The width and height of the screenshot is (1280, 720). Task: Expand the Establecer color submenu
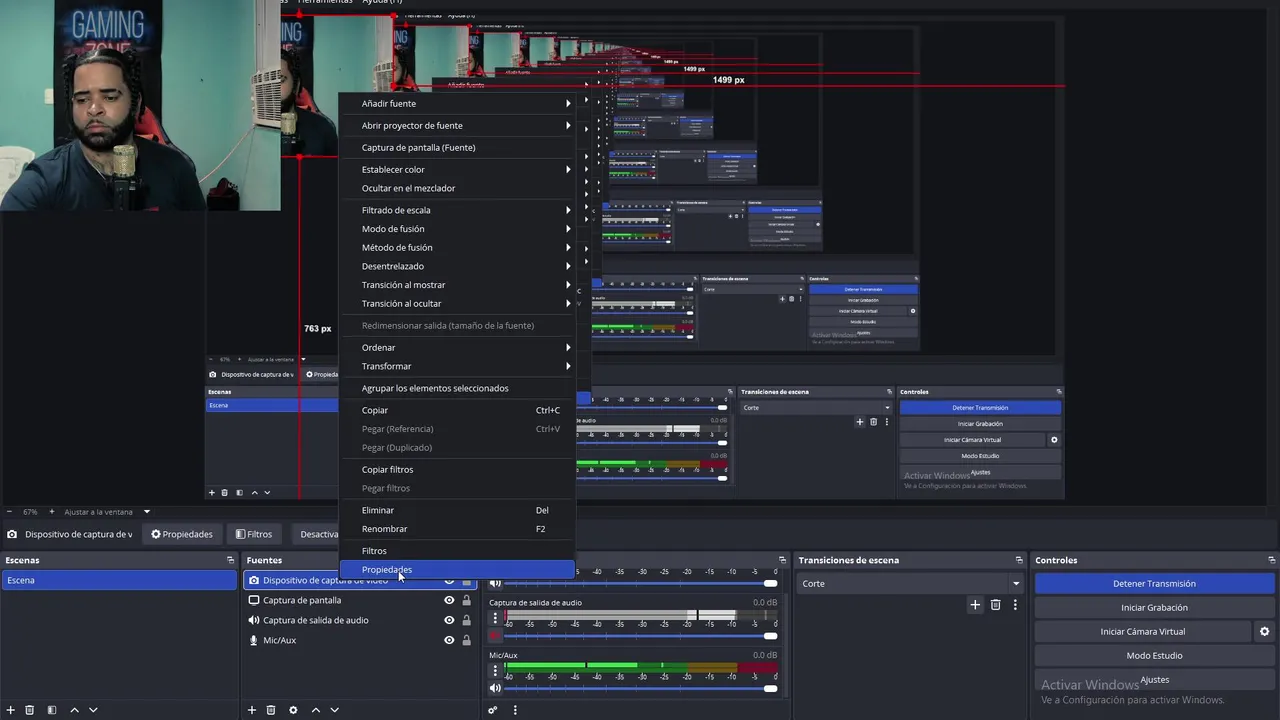coord(457,170)
